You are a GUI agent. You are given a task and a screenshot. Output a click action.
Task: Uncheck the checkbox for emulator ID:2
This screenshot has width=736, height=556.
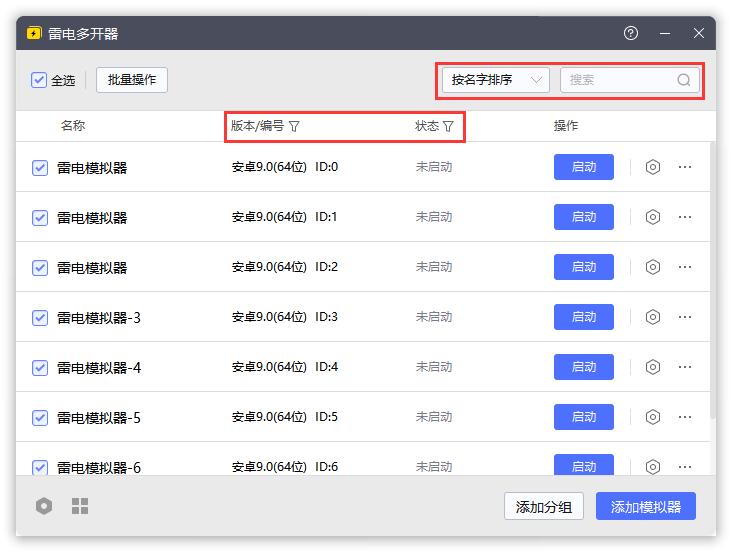coord(40,268)
